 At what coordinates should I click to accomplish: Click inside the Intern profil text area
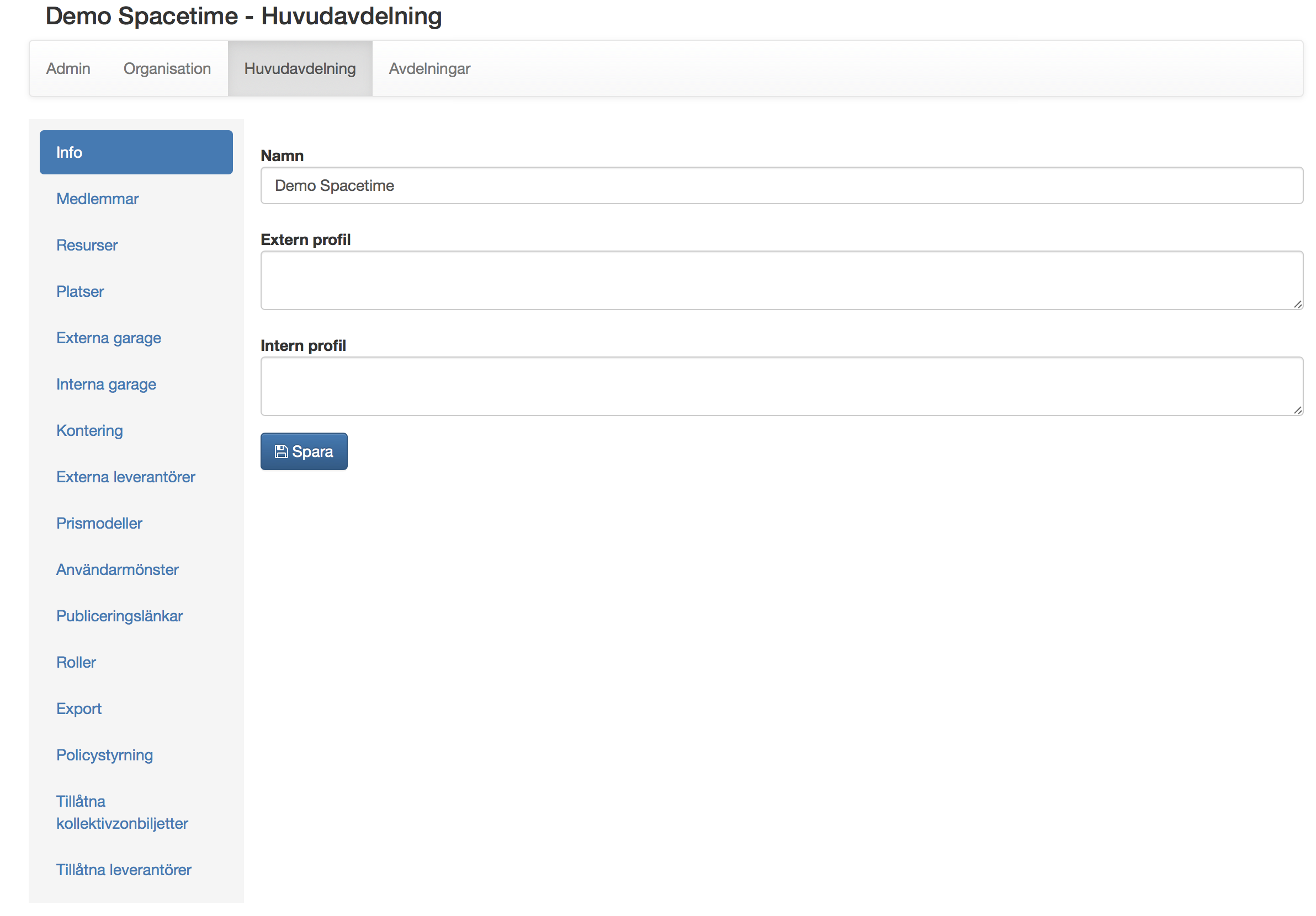click(x=781, y=386)
